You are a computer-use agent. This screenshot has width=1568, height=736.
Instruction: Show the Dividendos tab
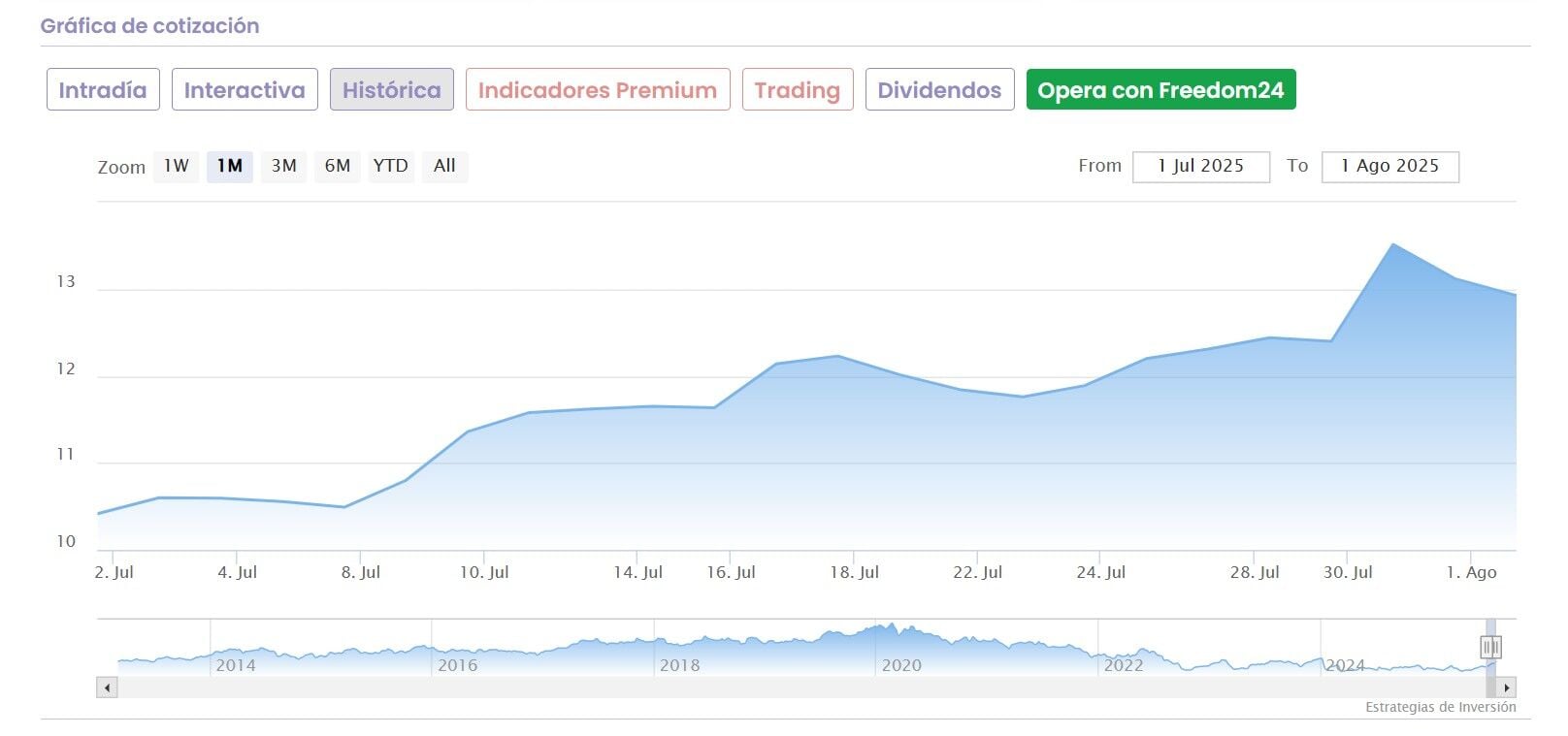939,90
